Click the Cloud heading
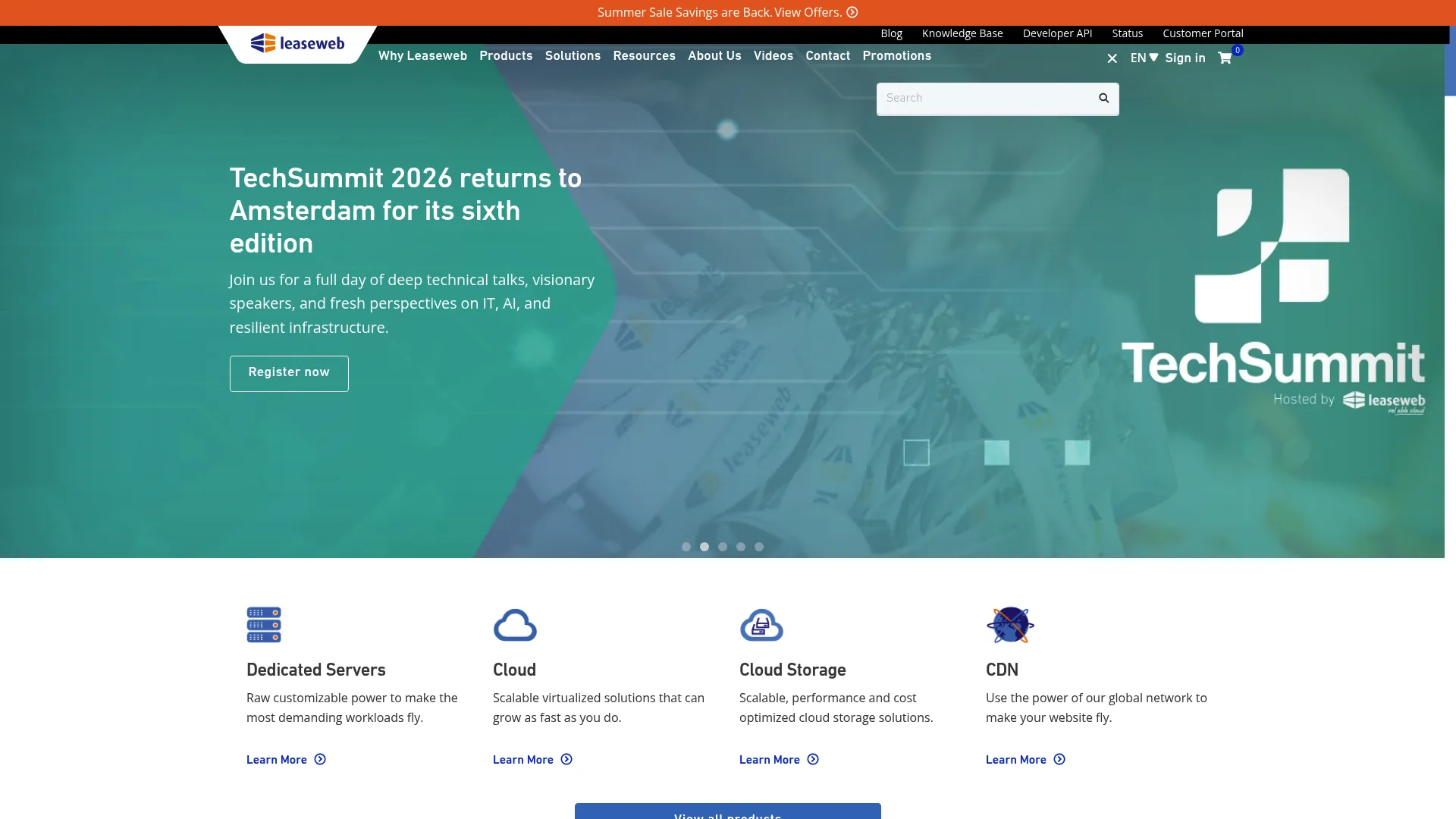Viewport: 1456px width, 819px height. click(514, 670)
